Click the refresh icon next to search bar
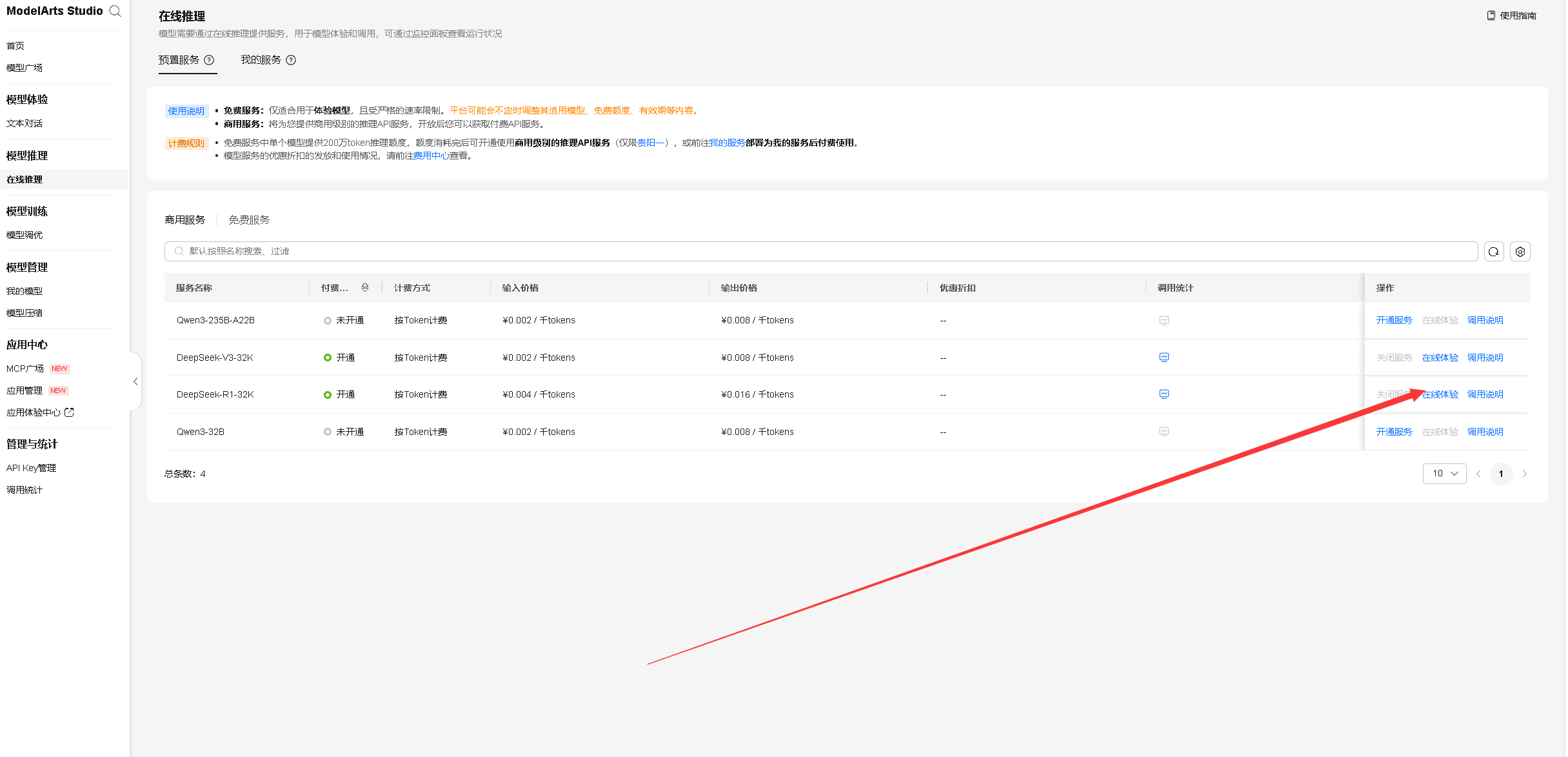The width and height of the screenshot is (1568, 757). (x=1493, y=252)
